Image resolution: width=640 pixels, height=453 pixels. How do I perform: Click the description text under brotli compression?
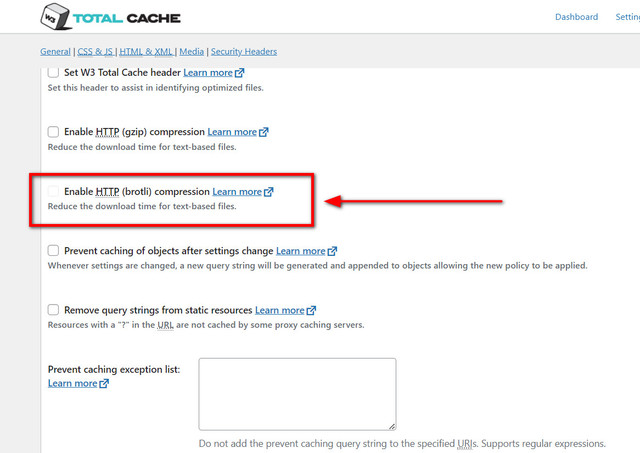click(x=142, y=206)
